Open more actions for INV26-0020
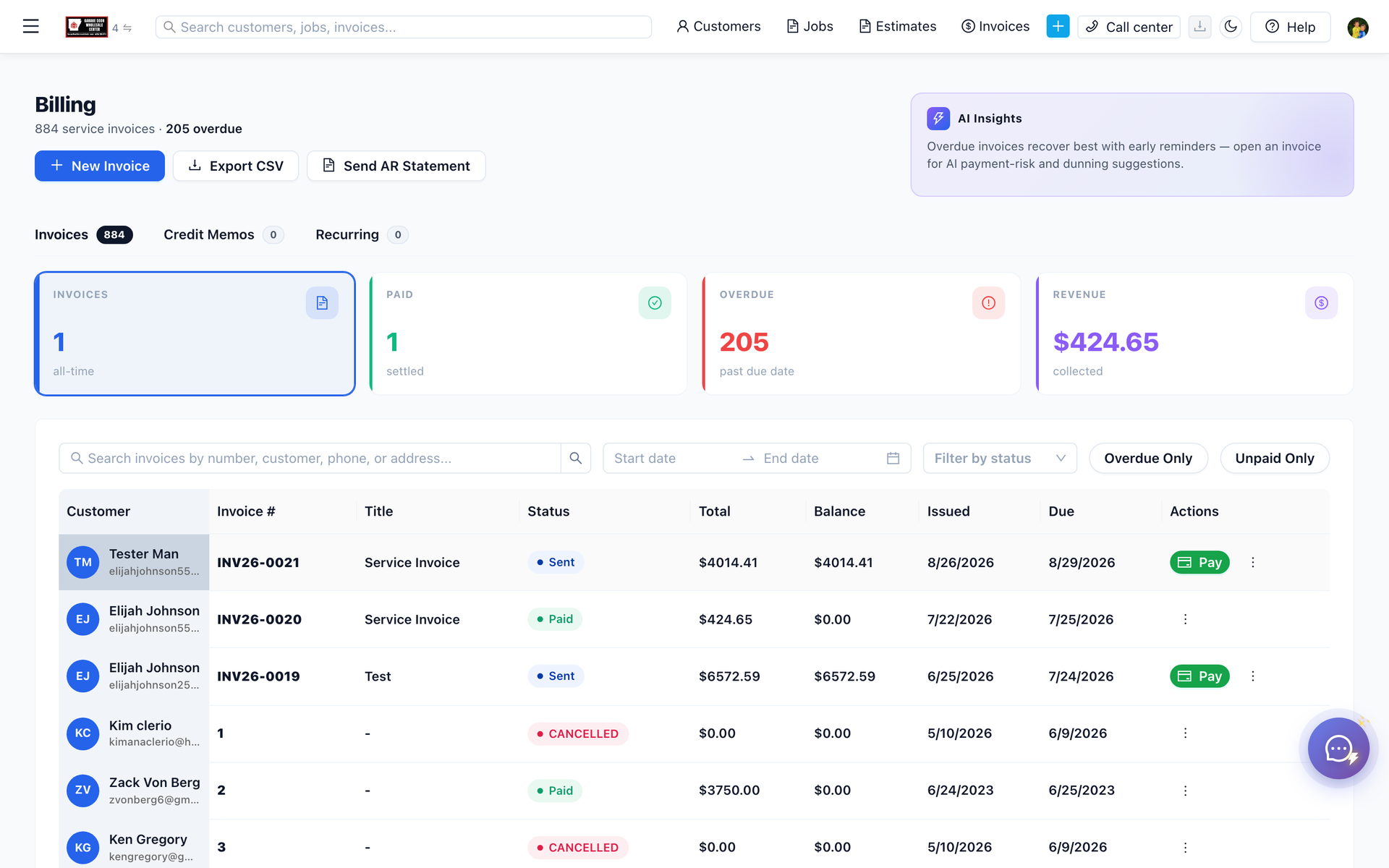1389x868 pixels. pyautogui.click(x=1185, y=619)
